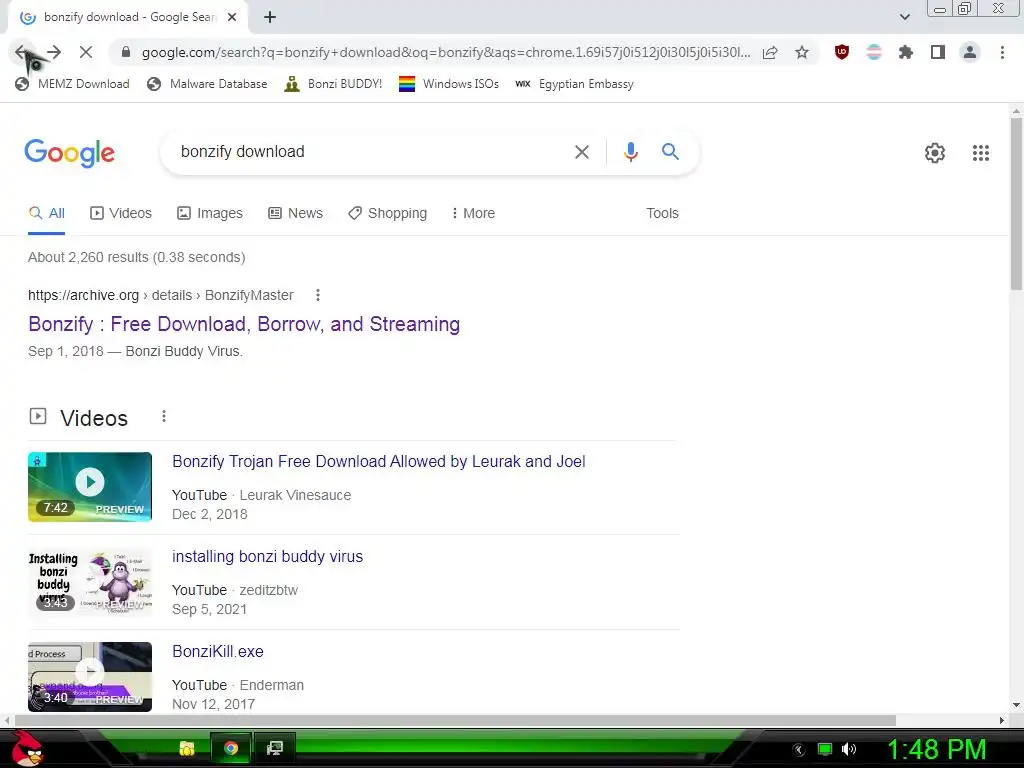The image size is (1024, 768).
Task: Switch to the Shopping tab
Action: (387, 214)
